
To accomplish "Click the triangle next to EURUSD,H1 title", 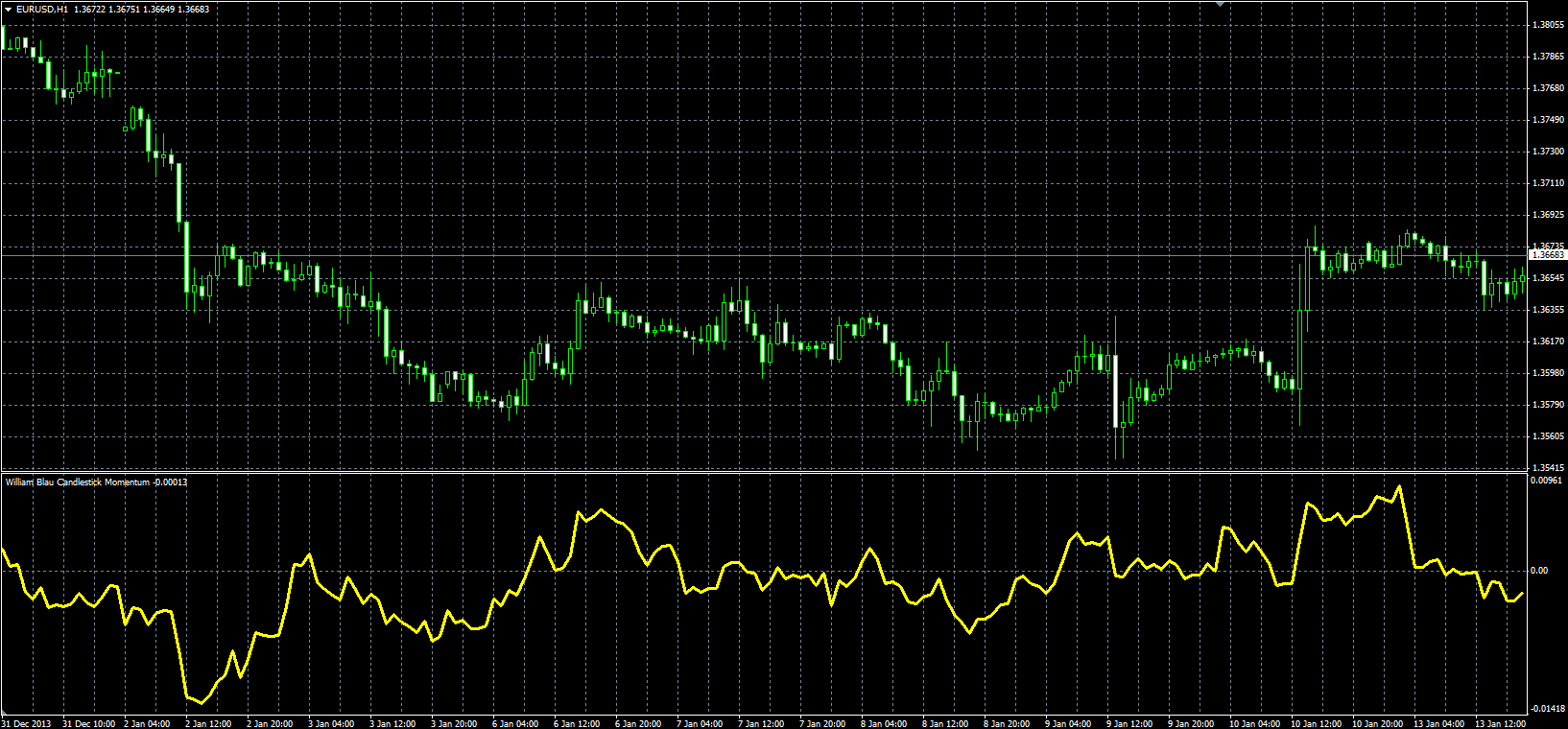I will click(x=9, y=9).
